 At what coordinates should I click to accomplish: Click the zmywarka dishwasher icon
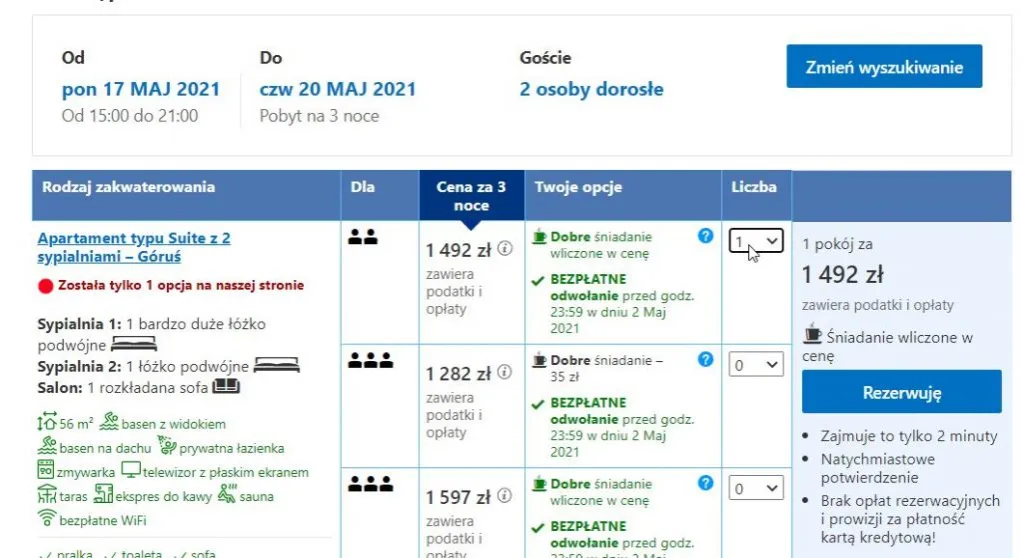(46, 470)
